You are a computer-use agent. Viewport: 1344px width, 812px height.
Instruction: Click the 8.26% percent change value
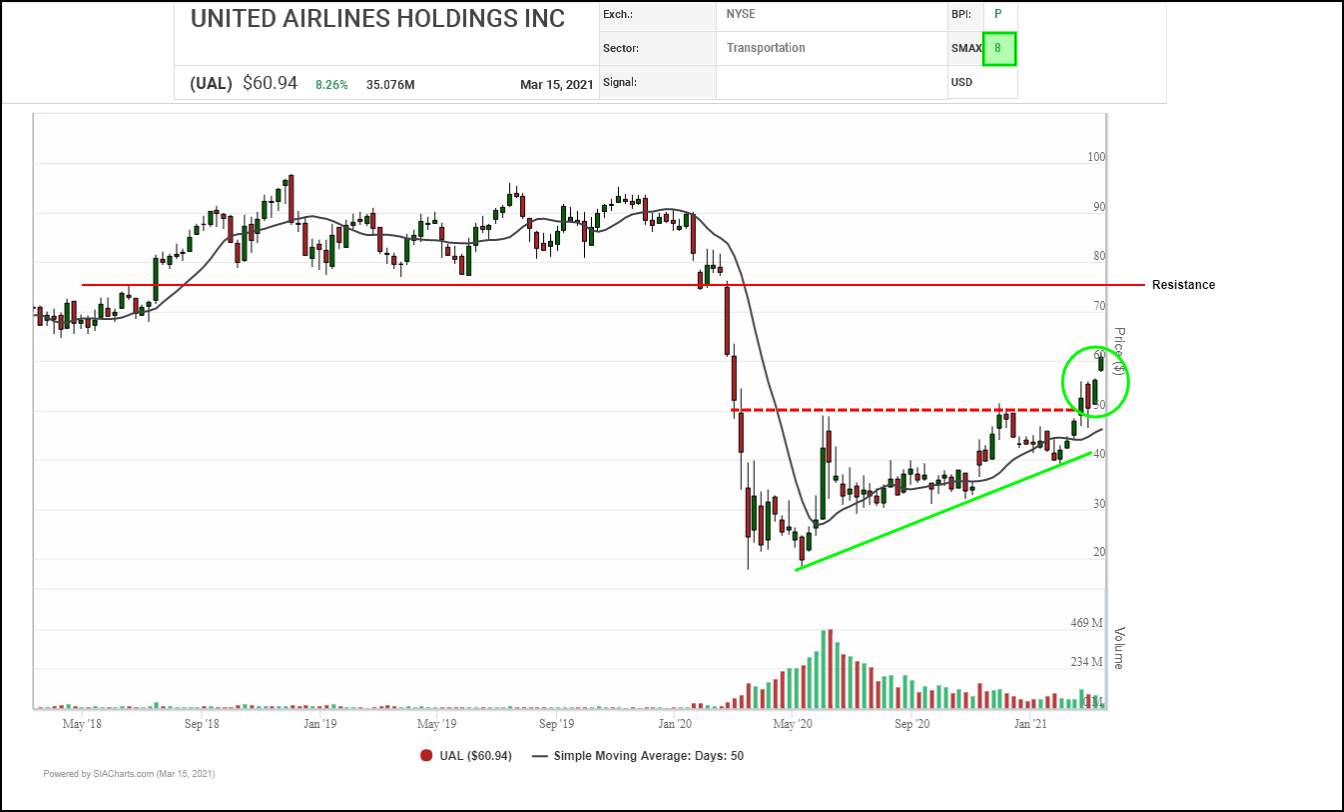(332, 85)
